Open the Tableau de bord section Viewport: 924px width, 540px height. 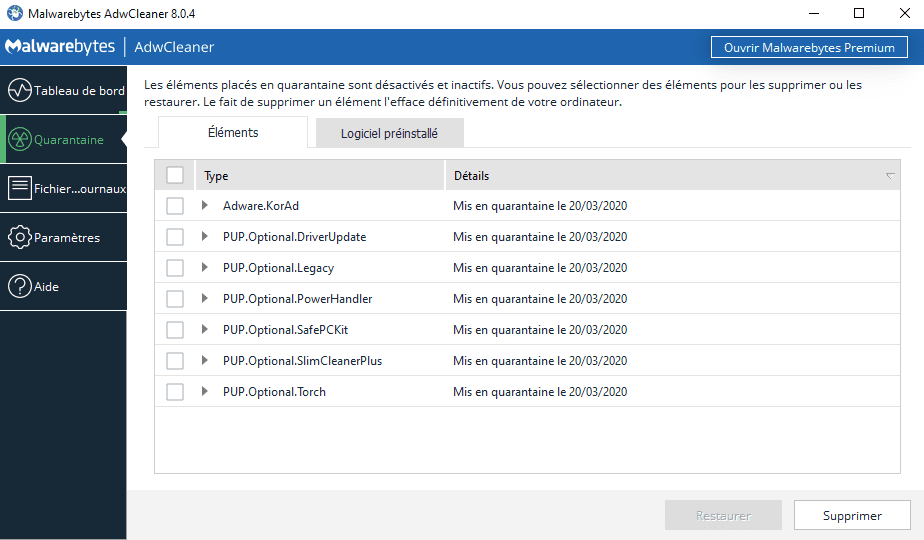pyautogui.click(x=64, y=90)
